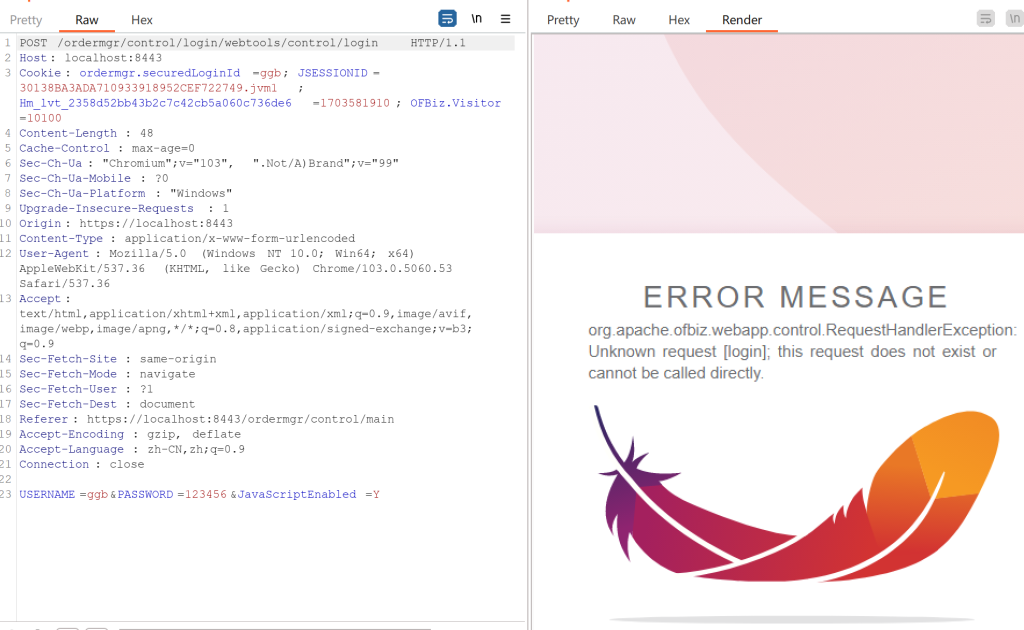The image size is (1024, 630).
Task: Open the request editor hamburger menu
Action: (506, 18)
